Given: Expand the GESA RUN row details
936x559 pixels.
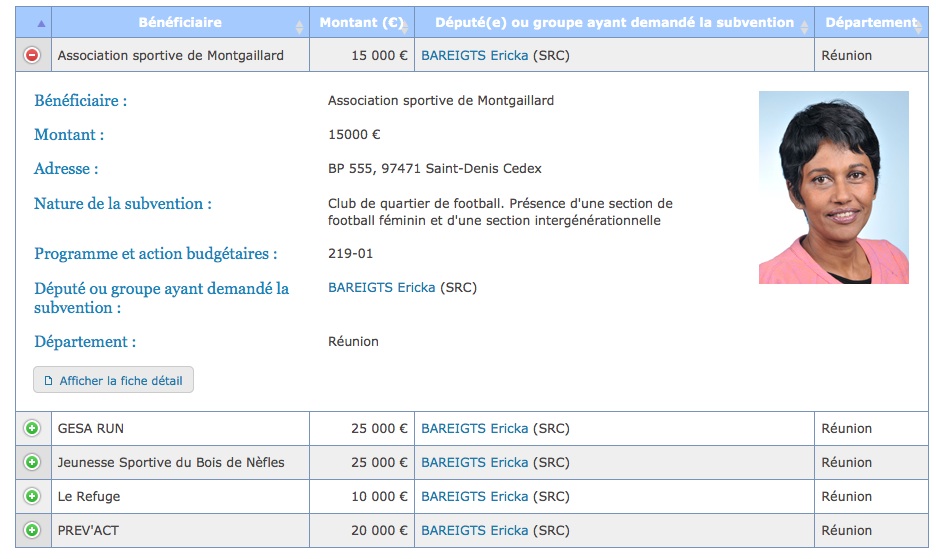Looking at the screenshot, I should 32,428.
